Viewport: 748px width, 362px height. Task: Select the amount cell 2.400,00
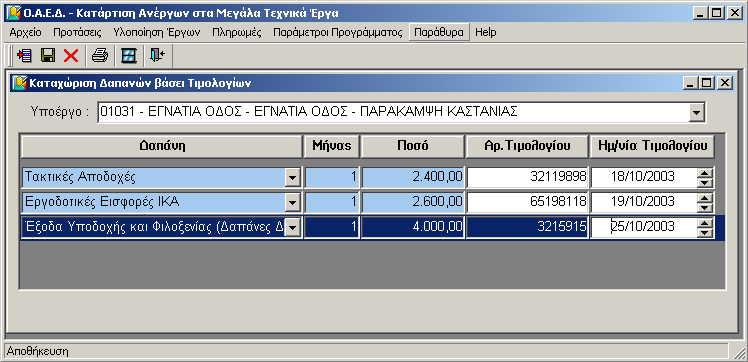point(413,177)
